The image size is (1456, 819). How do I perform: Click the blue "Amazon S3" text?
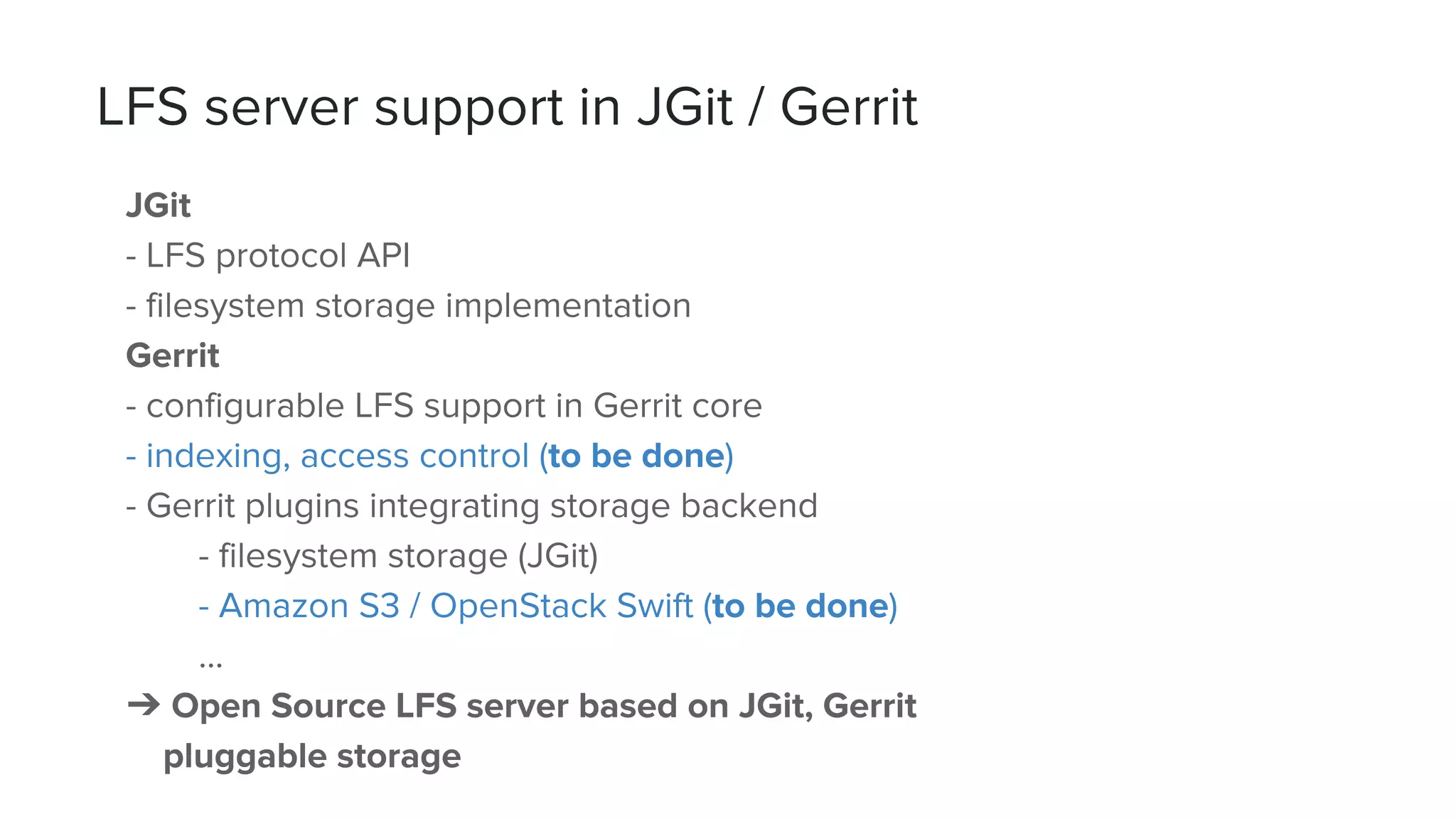[309, 606]
